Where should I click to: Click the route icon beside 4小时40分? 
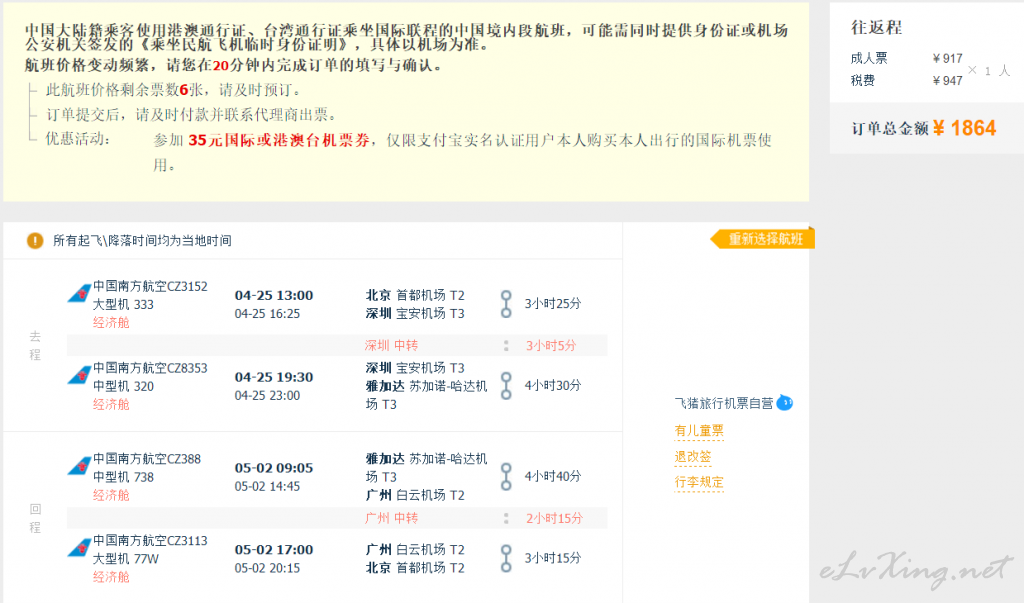[506, 476]
